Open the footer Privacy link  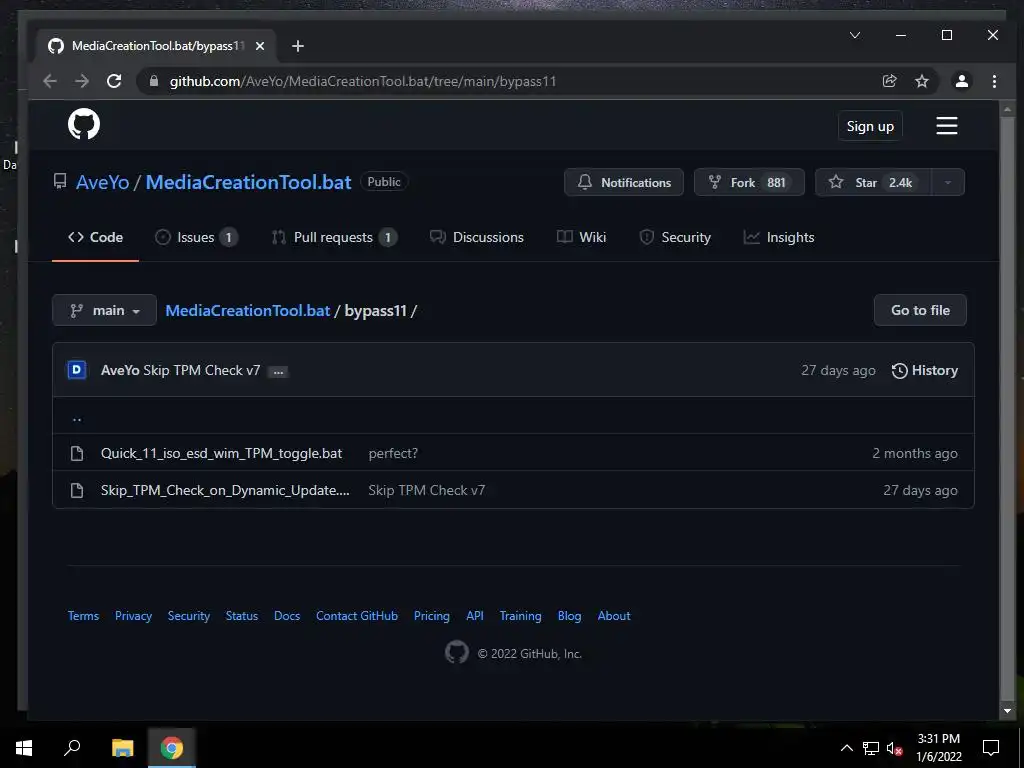point(133,615)
